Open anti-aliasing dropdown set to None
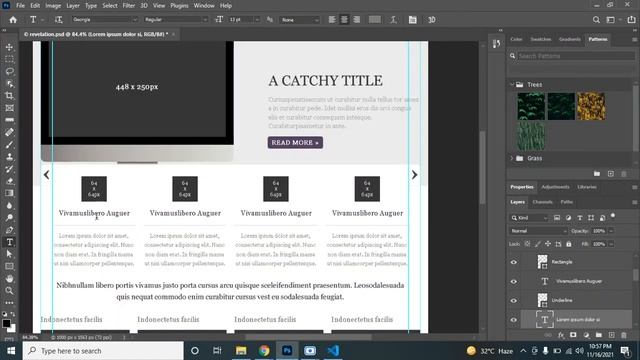This screenshot has height=360, width=640. (x=299, y=20)
